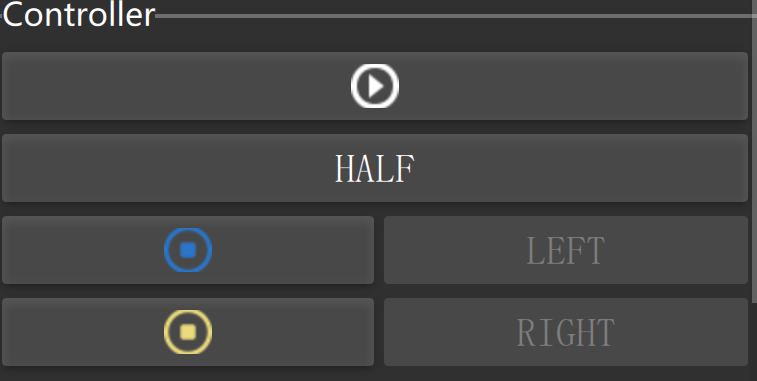Click the button below the blue stop button
Screen dimensions: 757x381
click(x=188, y=332)
